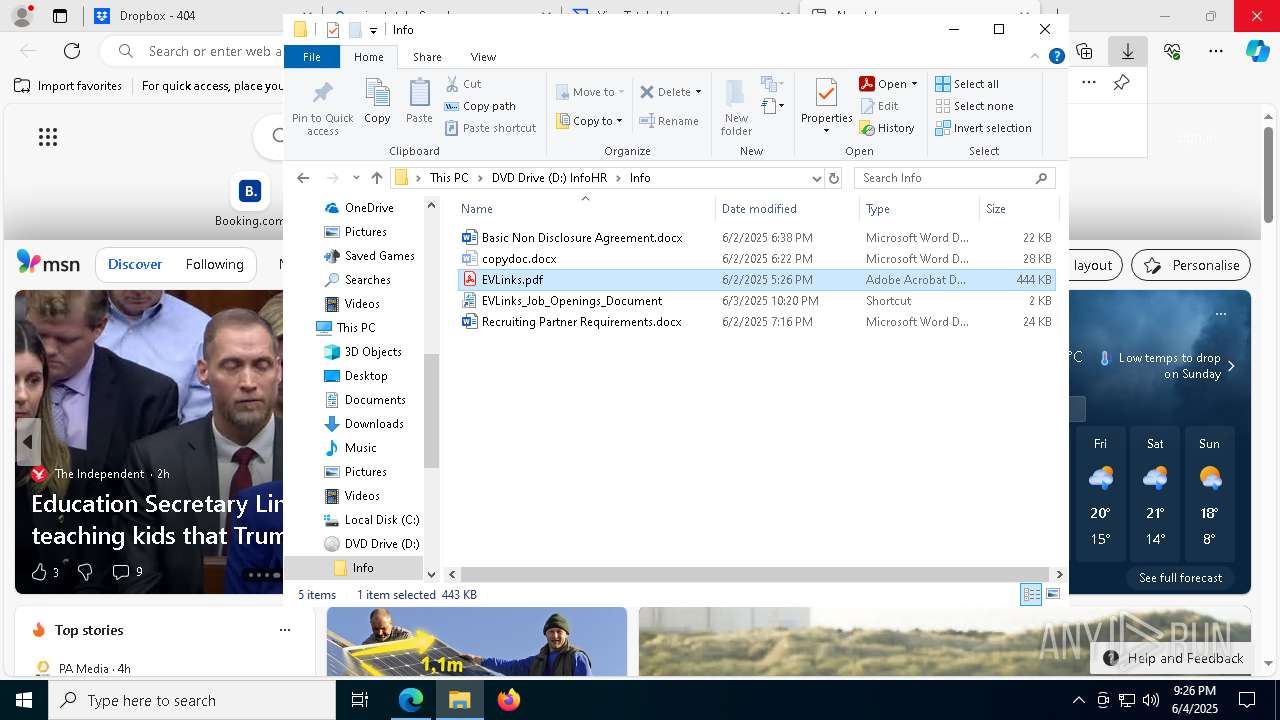The width and height of the screenshot is (1280, 720).
Task: Select copydoc.docx file
Action: coord(756,259)
